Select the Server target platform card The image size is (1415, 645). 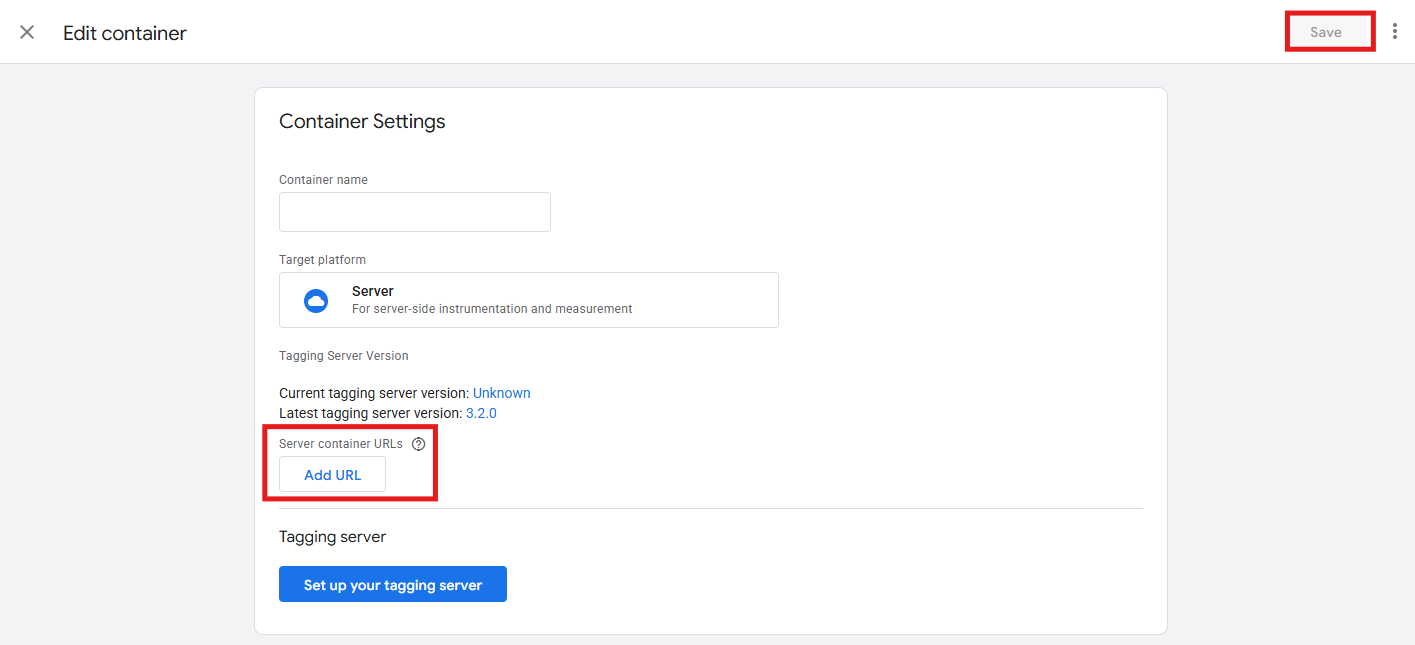point(529,300)
